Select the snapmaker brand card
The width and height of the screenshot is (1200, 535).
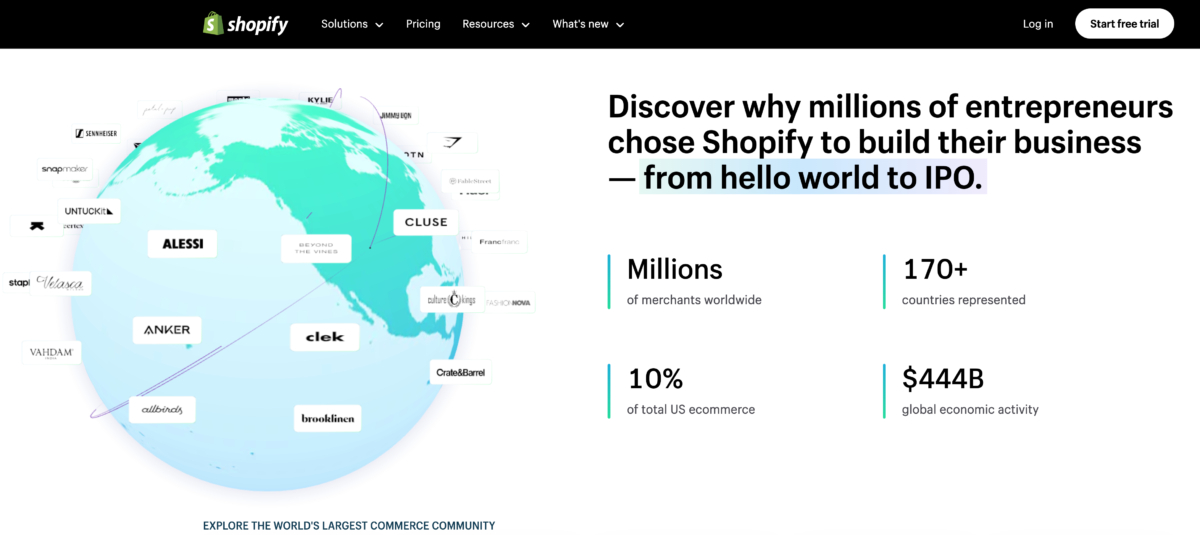[65, 170]
